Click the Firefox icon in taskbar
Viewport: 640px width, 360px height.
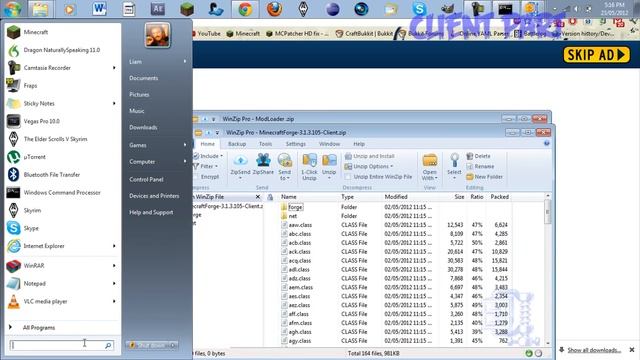(x=274, y=9)
